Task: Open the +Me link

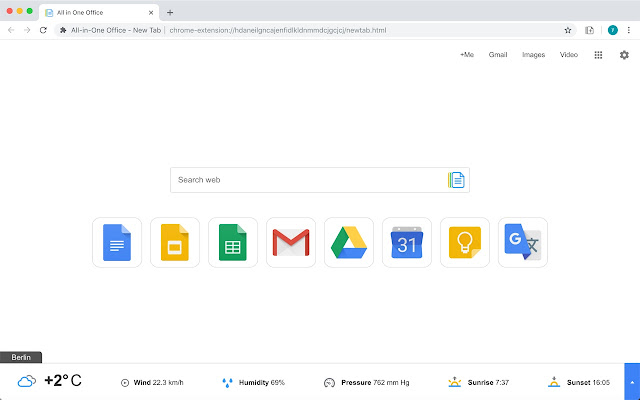Action: tap(467, 55)
